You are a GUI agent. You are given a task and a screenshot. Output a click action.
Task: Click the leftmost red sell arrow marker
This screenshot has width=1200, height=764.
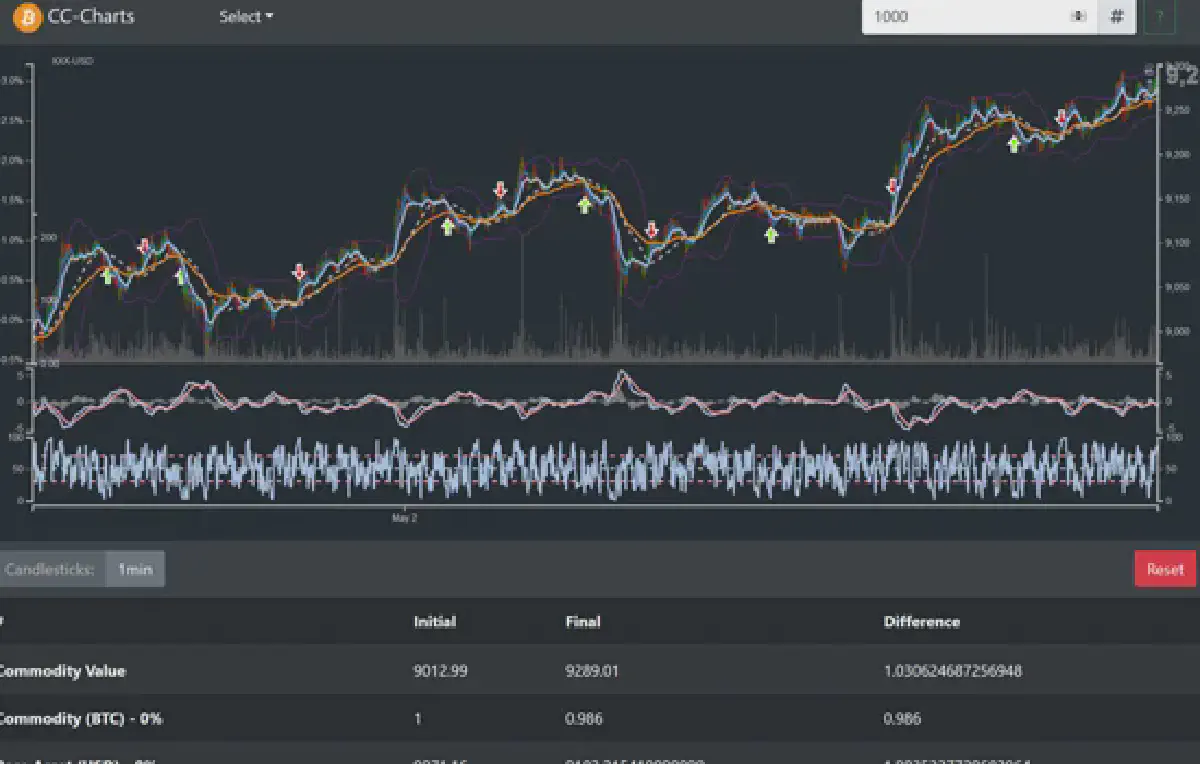[144, 246]
